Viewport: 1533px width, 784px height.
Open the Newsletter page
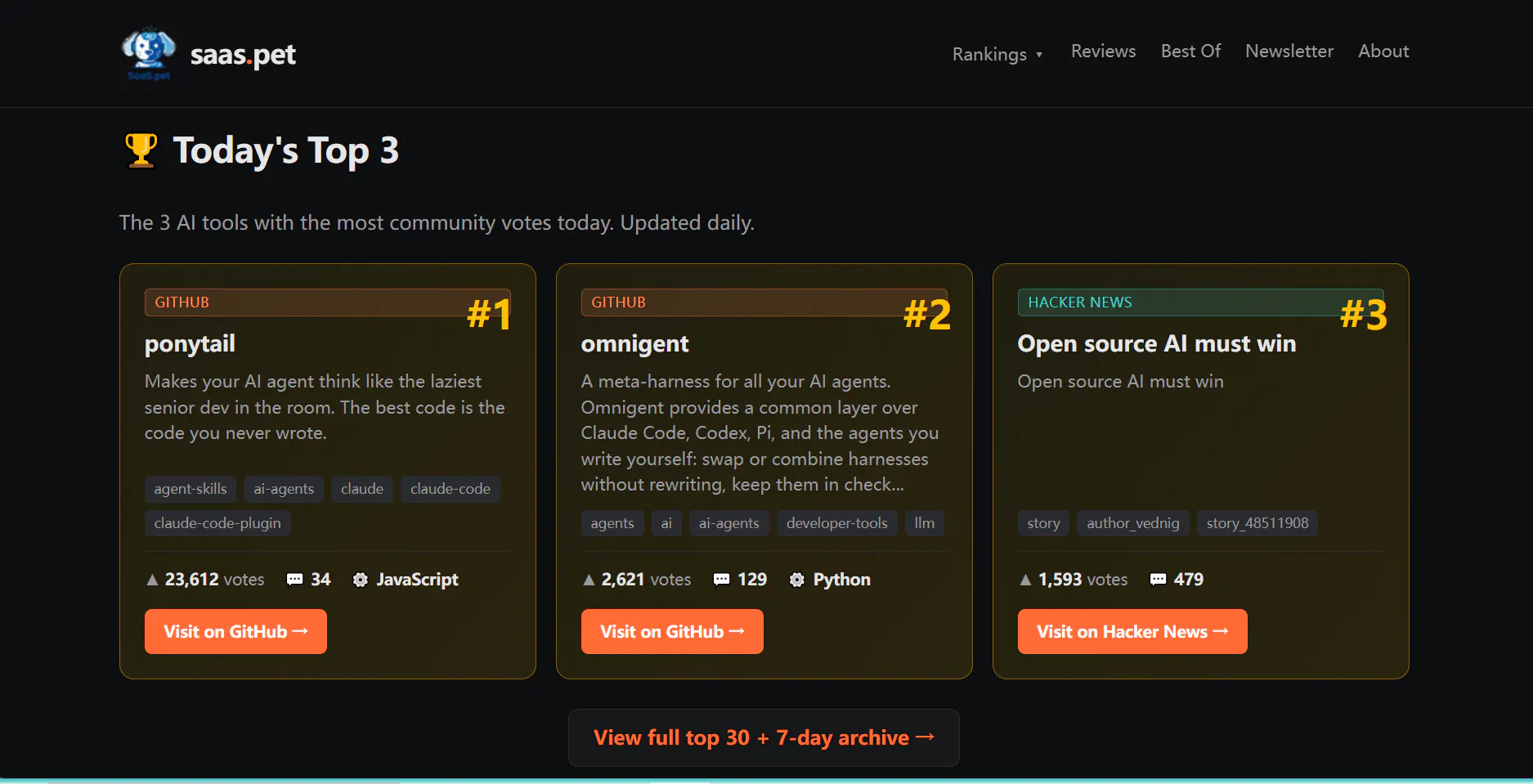coord(1289,52)
